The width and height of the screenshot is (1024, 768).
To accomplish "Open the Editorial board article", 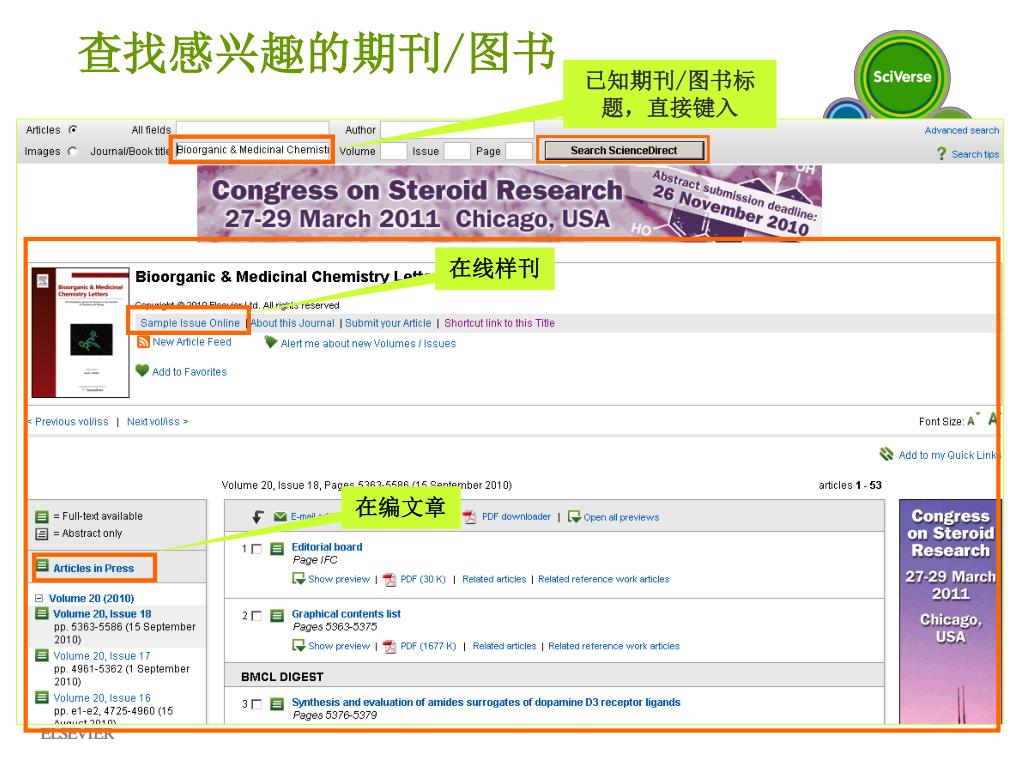I will [327, 547].
